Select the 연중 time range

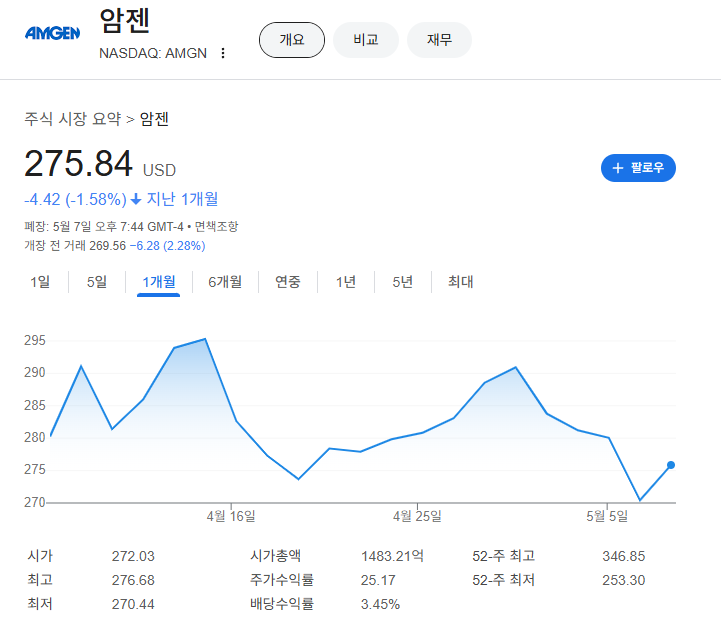point(288,281)
